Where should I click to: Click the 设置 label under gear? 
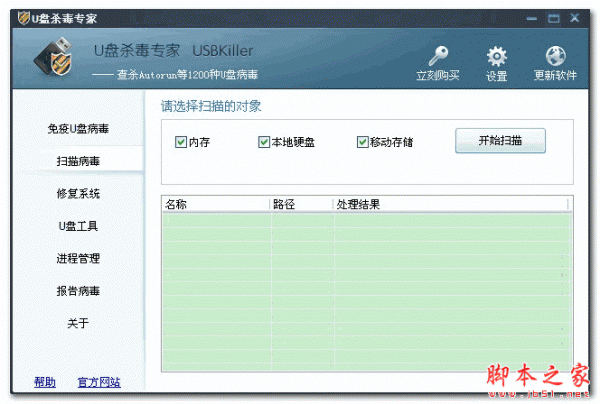496,76
